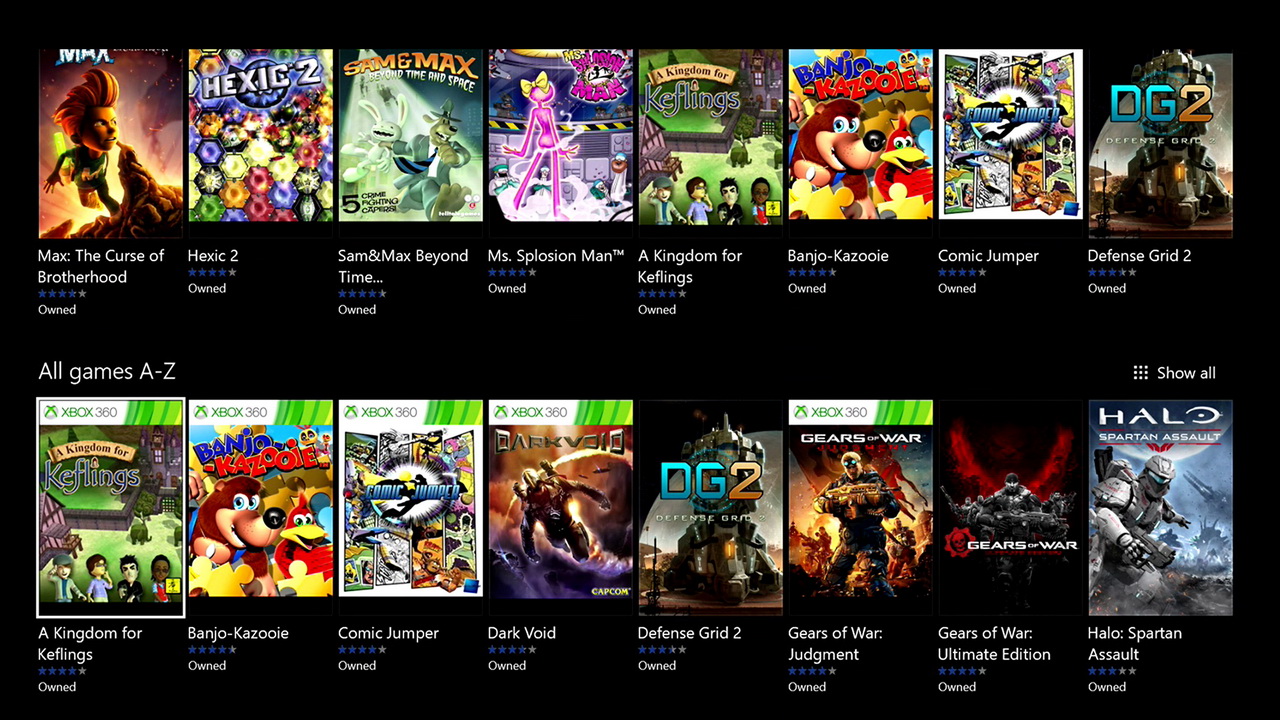Click the Hexic 2 title label

coord(213,256)
